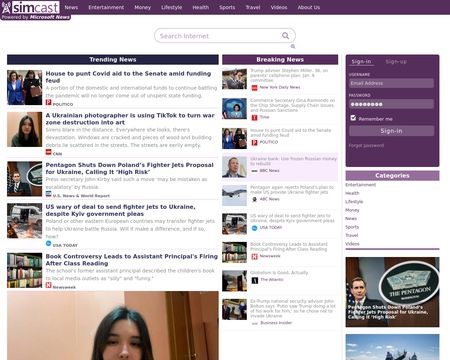This screenshot has width=450, height=360.
Task: Click the simcast logo icon
Action: pos(6,7)
